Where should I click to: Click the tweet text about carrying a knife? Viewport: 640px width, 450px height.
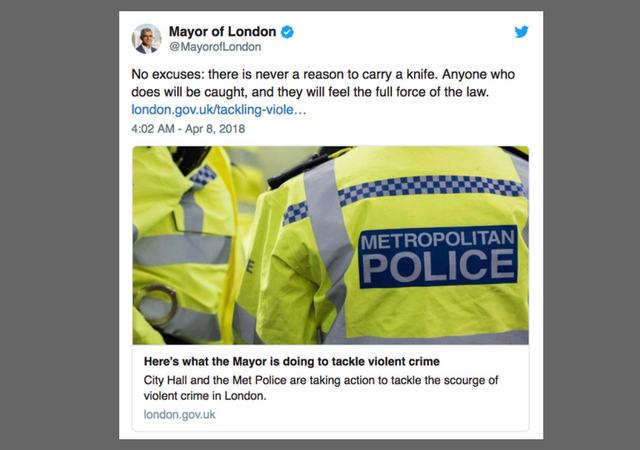(323, 83)
